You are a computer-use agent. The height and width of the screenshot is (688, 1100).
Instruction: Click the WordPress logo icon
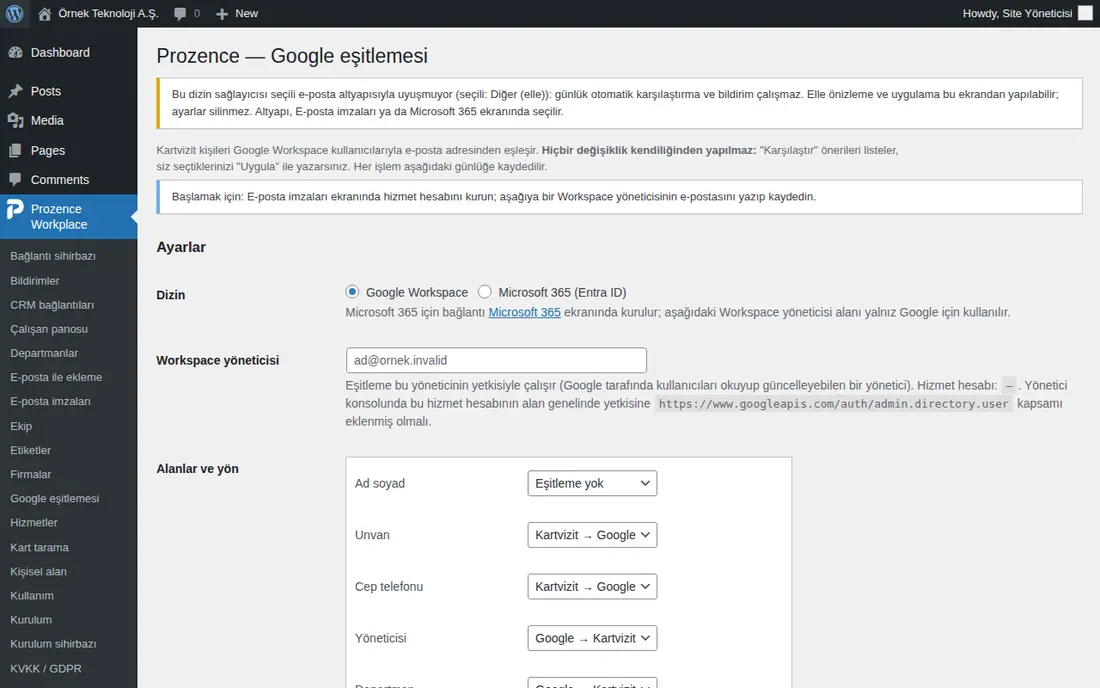14,13
